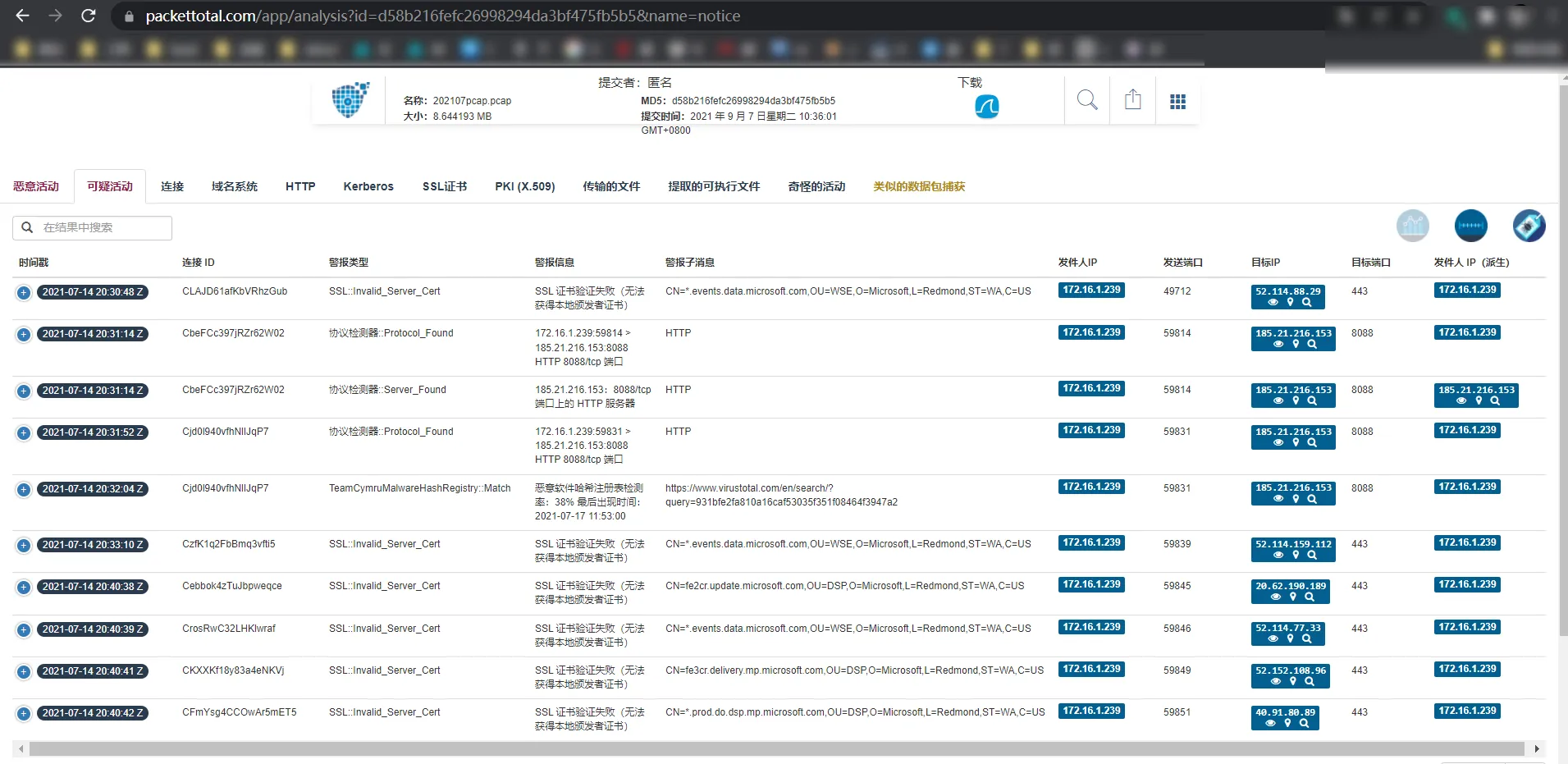The image size is (1568, 764).
Task: Sort by the 时间戳 column header
Action: (34, 263)
